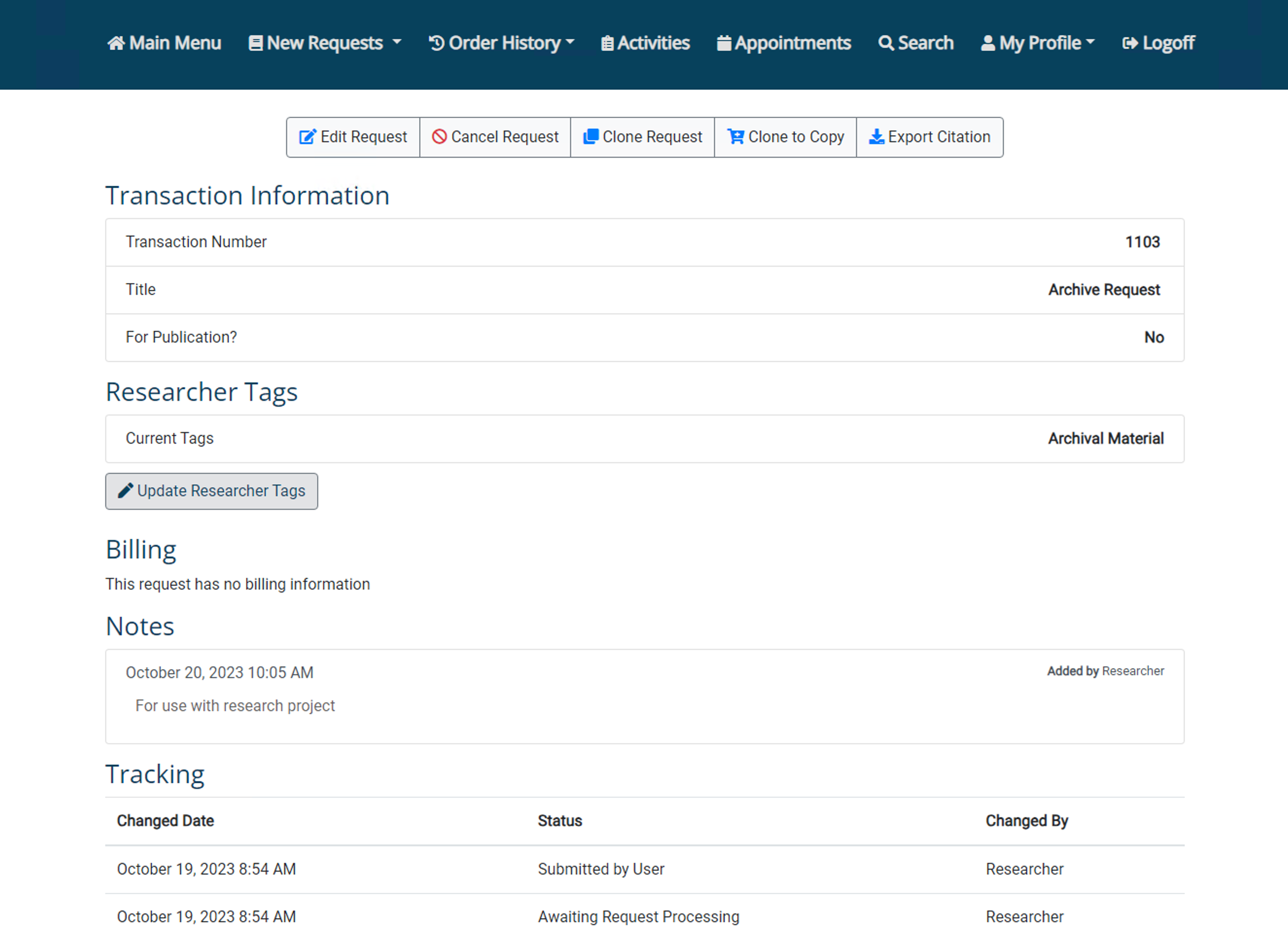
Task: Expand the New Requests dropdown
Action: coord(325,42)
